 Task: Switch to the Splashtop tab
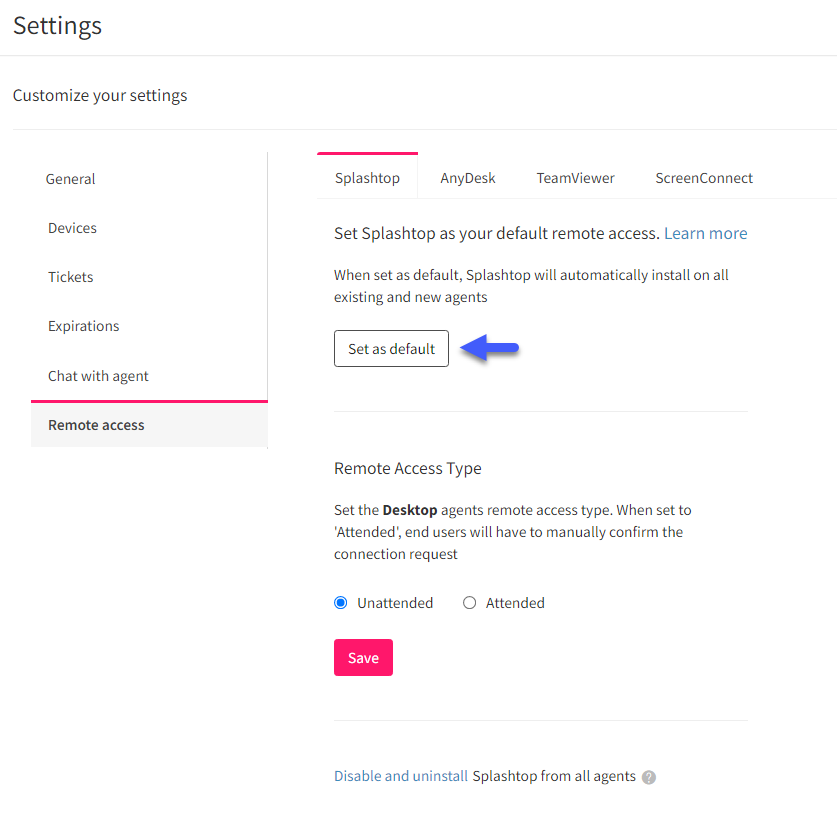click(367, 178)
